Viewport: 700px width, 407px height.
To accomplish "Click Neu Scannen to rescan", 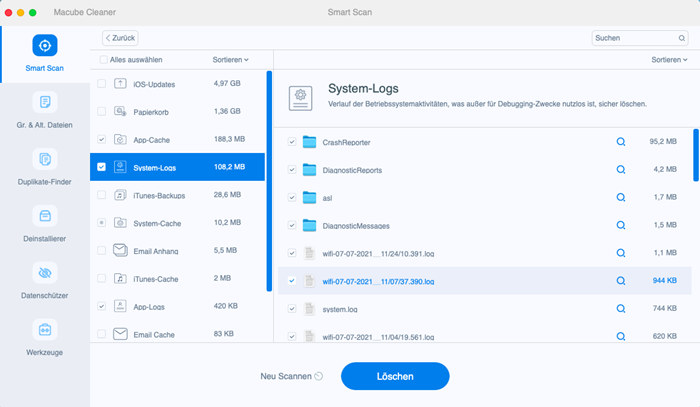I will coord(292,376).
